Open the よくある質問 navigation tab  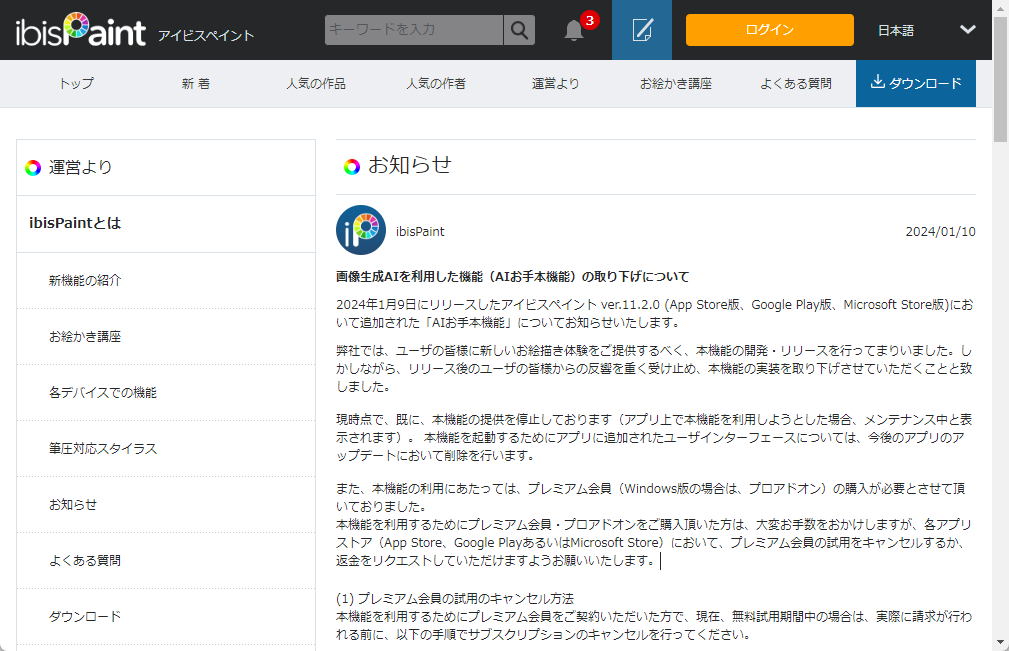(x=795, y=83)
